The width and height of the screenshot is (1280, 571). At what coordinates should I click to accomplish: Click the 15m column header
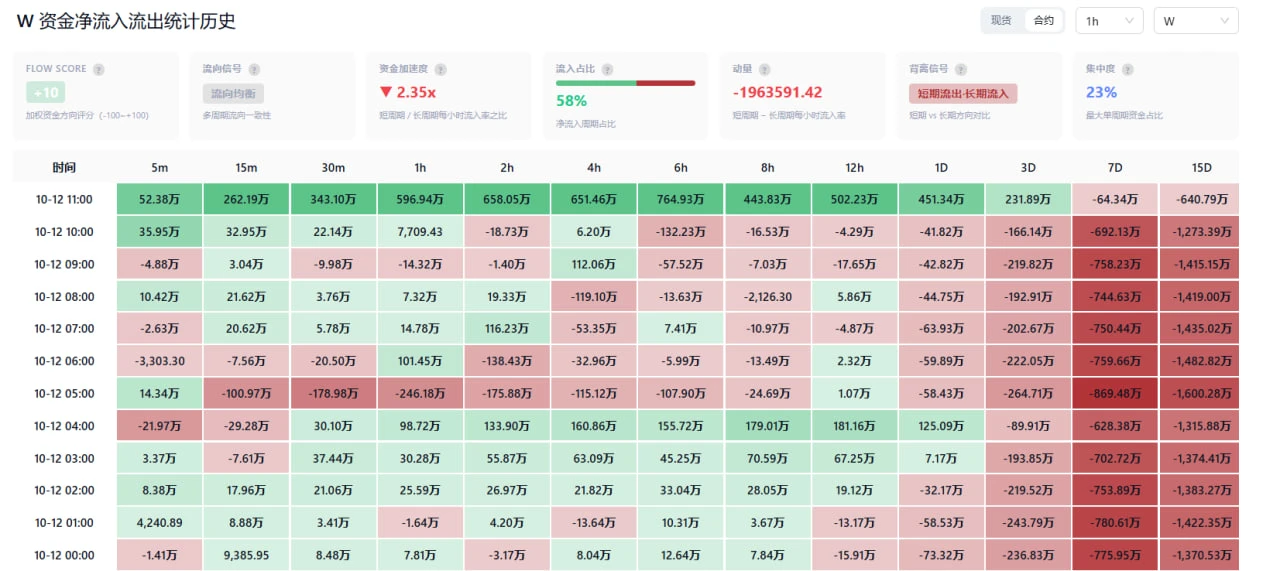coord(246,167)
